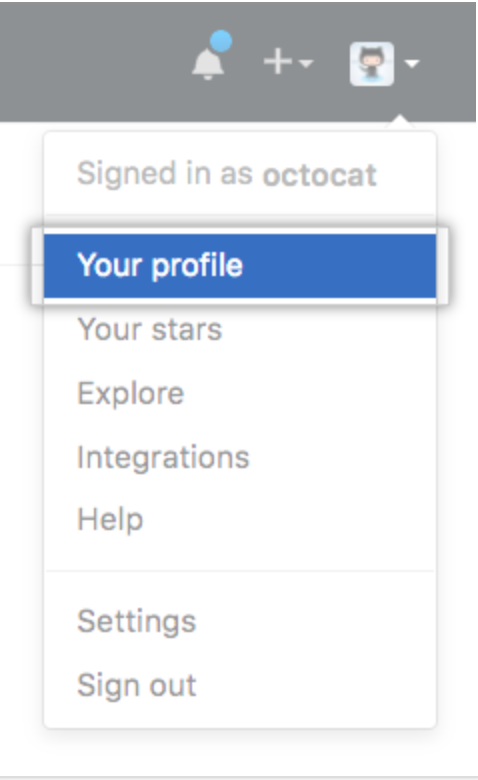Click the octocat avatar image

coord(372,64)
